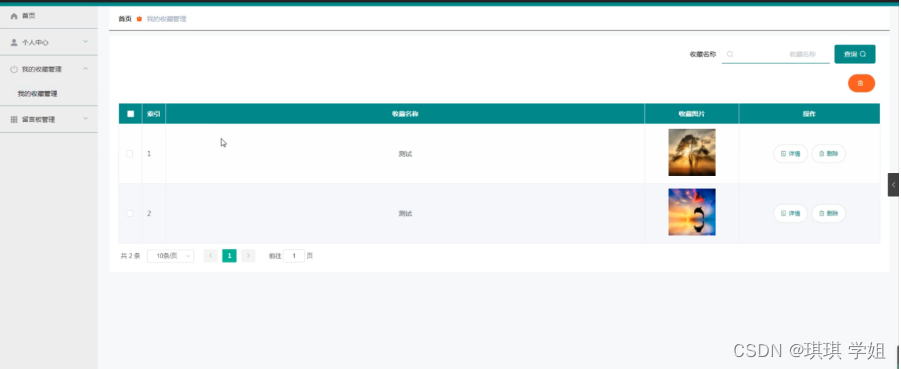Expand the 留言板管理 sidebar menu
This screenshot has width=901, height=369.
(49, 120)
